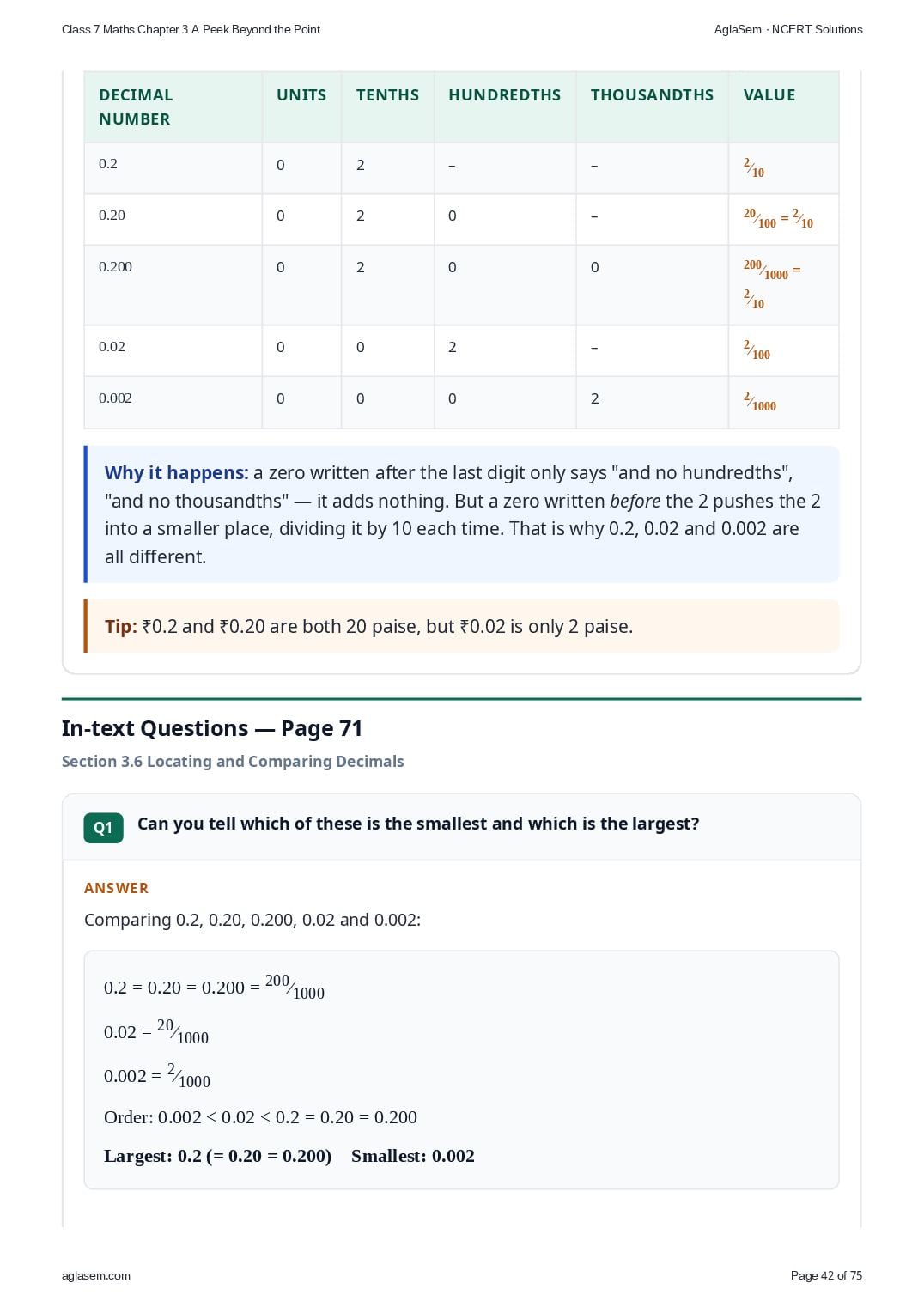Click the orange ANSWER label
The image size is (924, 1307).
[x=116, y=888]
